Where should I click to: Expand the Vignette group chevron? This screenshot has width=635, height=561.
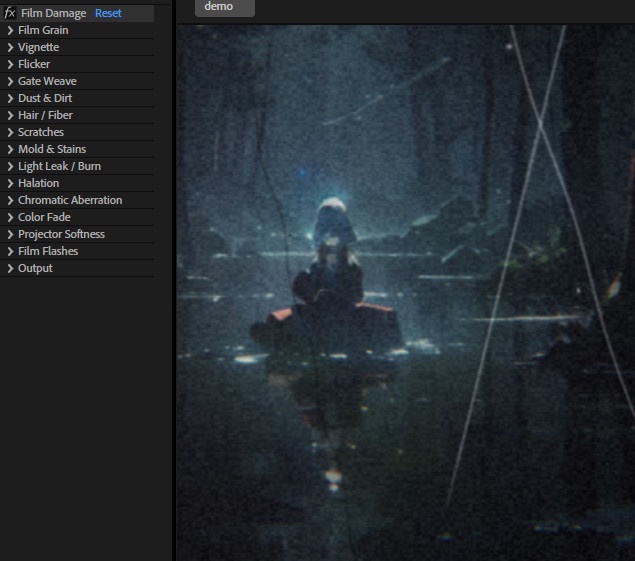[x=11, y=47]
